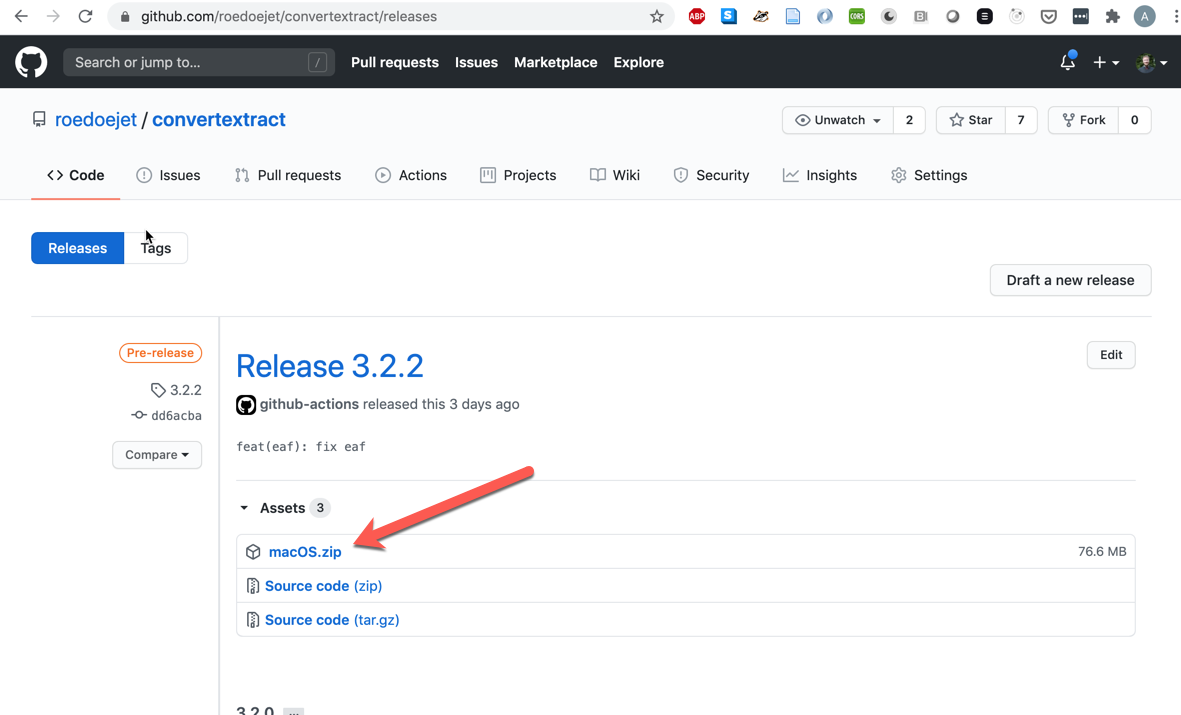1181x715 pixels.
Task: Download macOS.zip
Action: point(305,552)
